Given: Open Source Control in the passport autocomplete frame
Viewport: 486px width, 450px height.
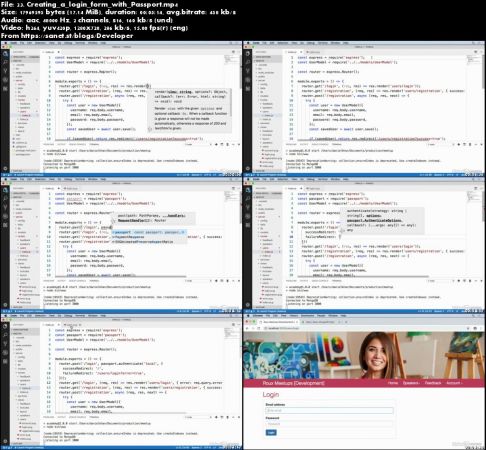Looking at the screenshot, I should click(5, 207).
